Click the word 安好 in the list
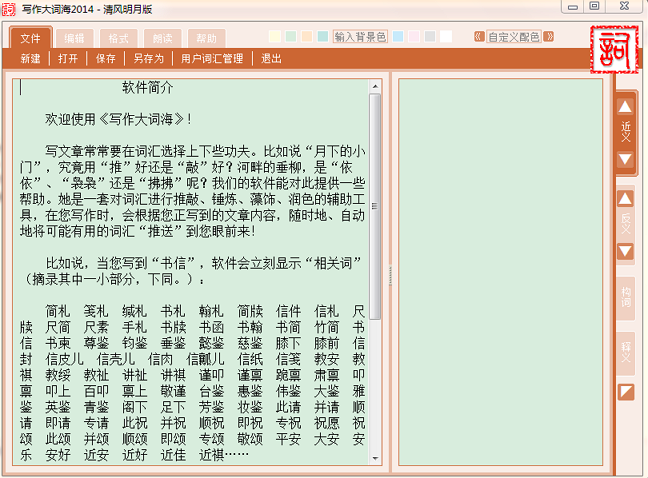This screenshot has height=478, width=648. [58, 455]
